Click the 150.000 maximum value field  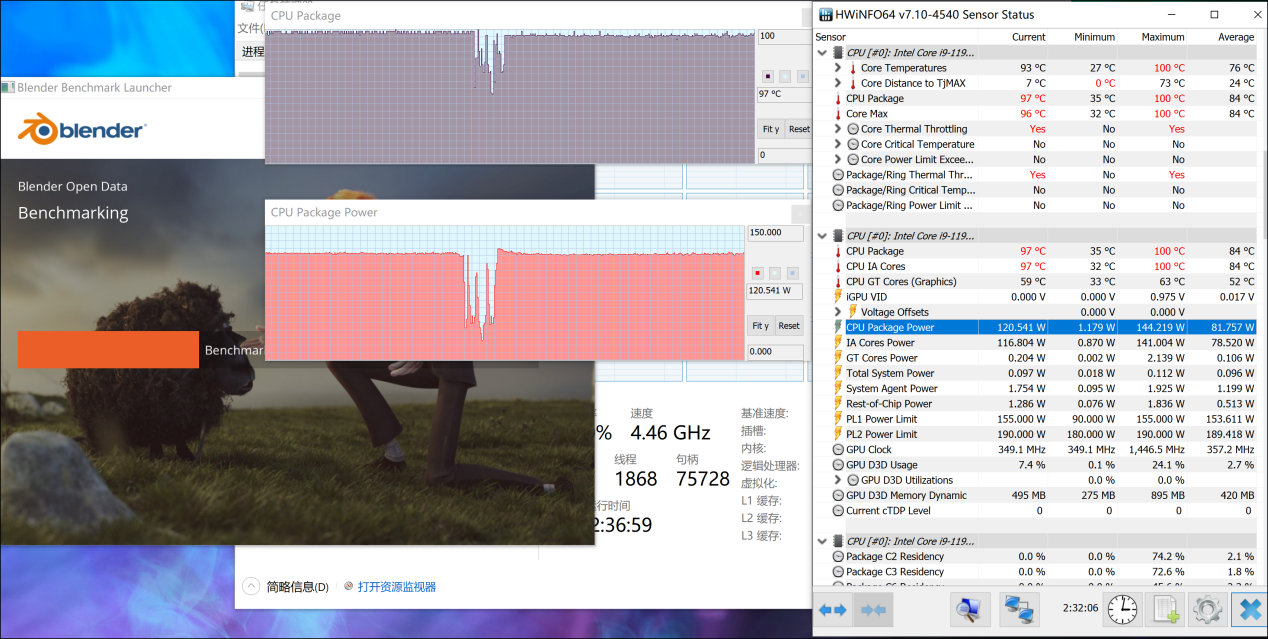(x=774, y=233)
